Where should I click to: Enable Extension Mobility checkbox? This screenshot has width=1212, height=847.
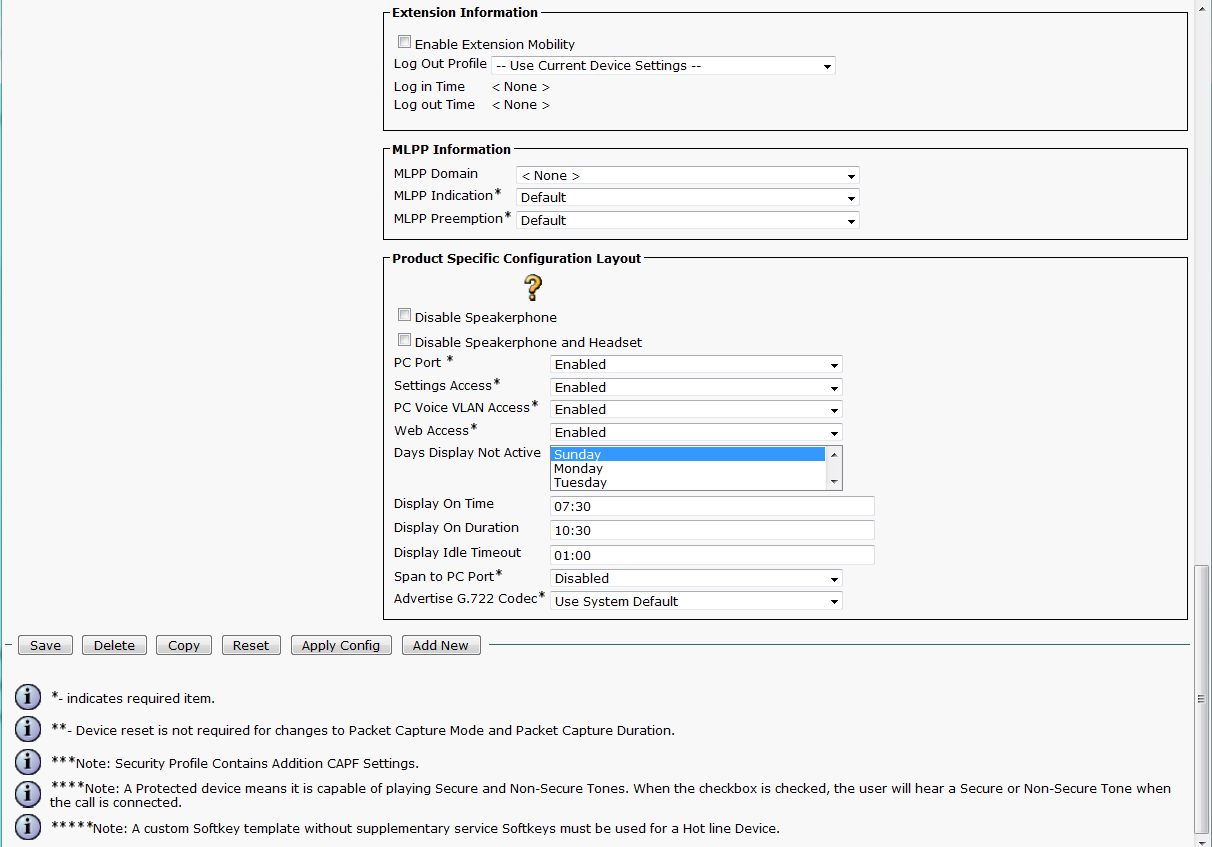[x=404, y=43]
